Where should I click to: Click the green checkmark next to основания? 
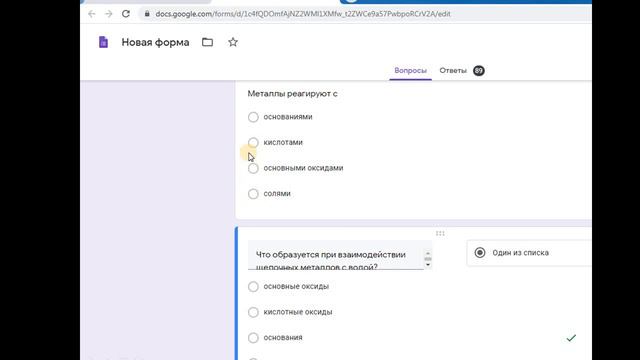[571, 338]
